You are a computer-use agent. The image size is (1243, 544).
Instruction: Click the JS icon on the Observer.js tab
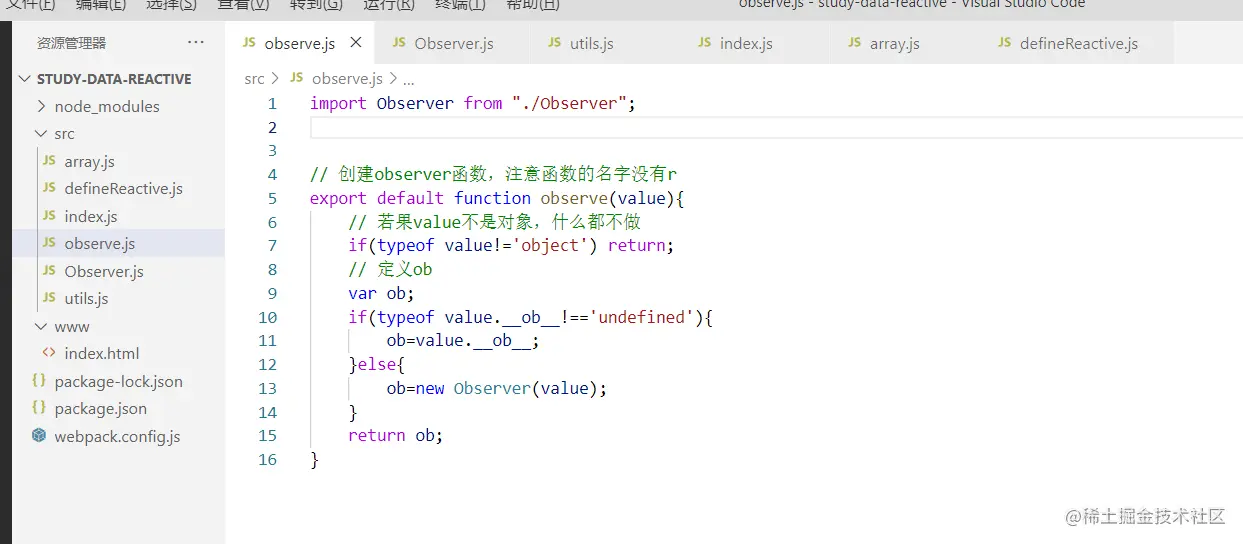(x=399, y=43)
